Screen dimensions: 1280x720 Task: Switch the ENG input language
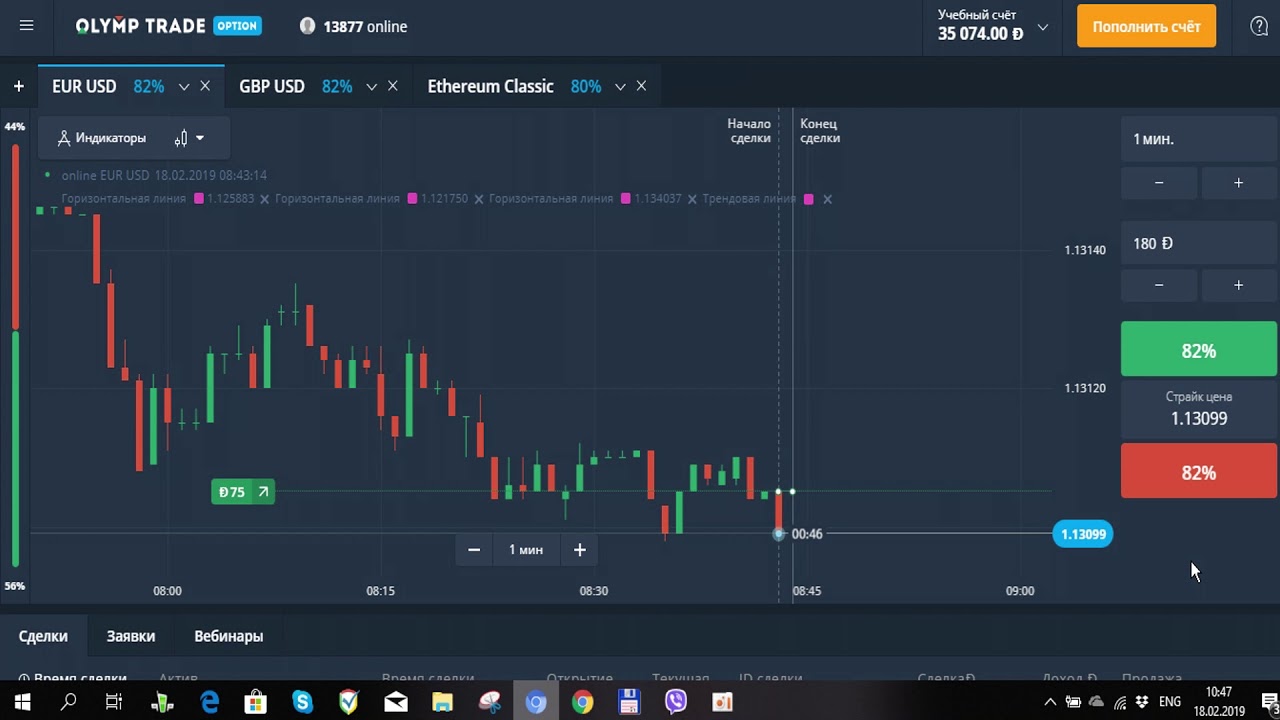tap(1169, 702)
